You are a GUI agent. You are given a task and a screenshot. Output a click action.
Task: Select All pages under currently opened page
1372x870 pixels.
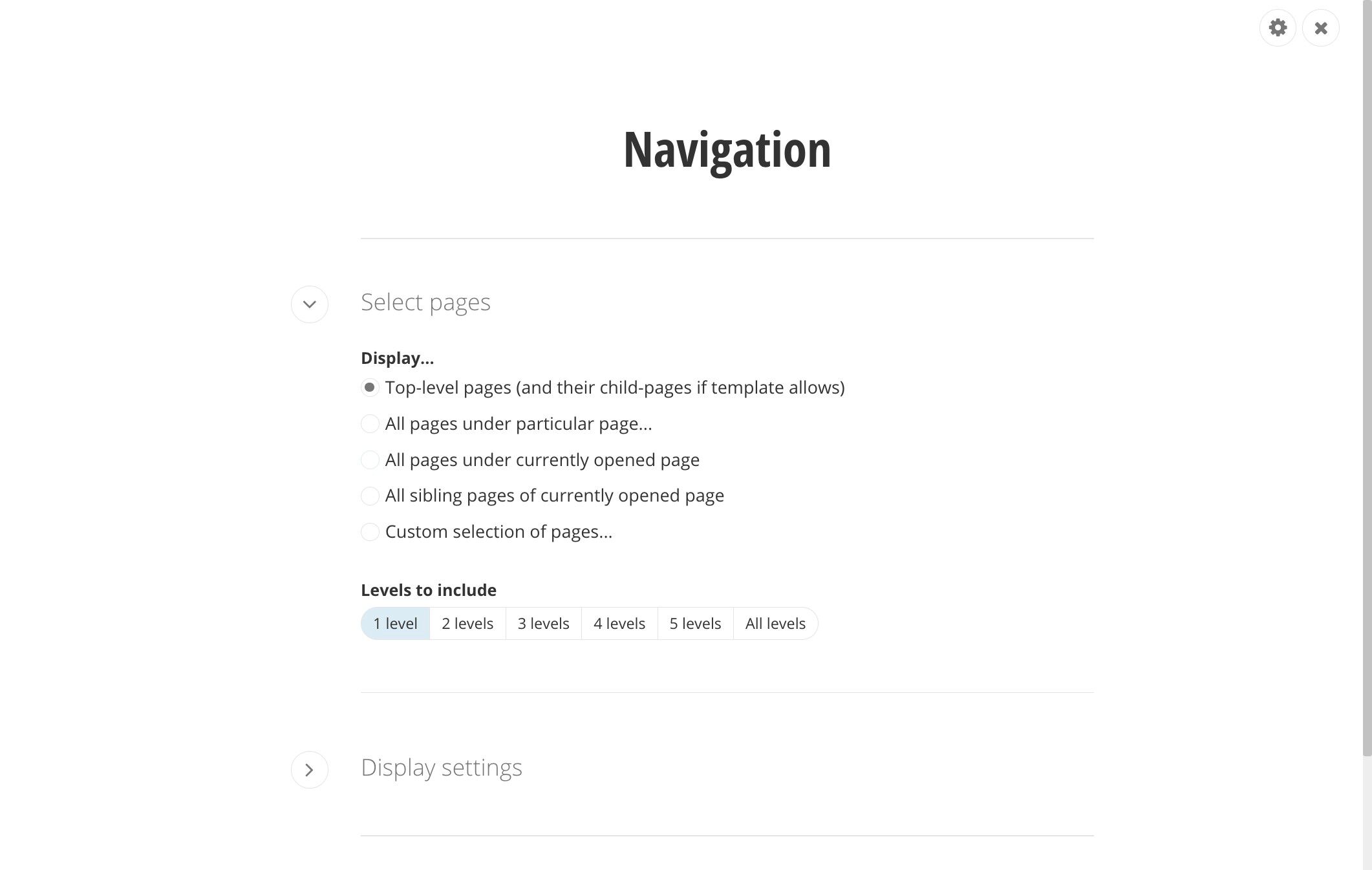370,460
